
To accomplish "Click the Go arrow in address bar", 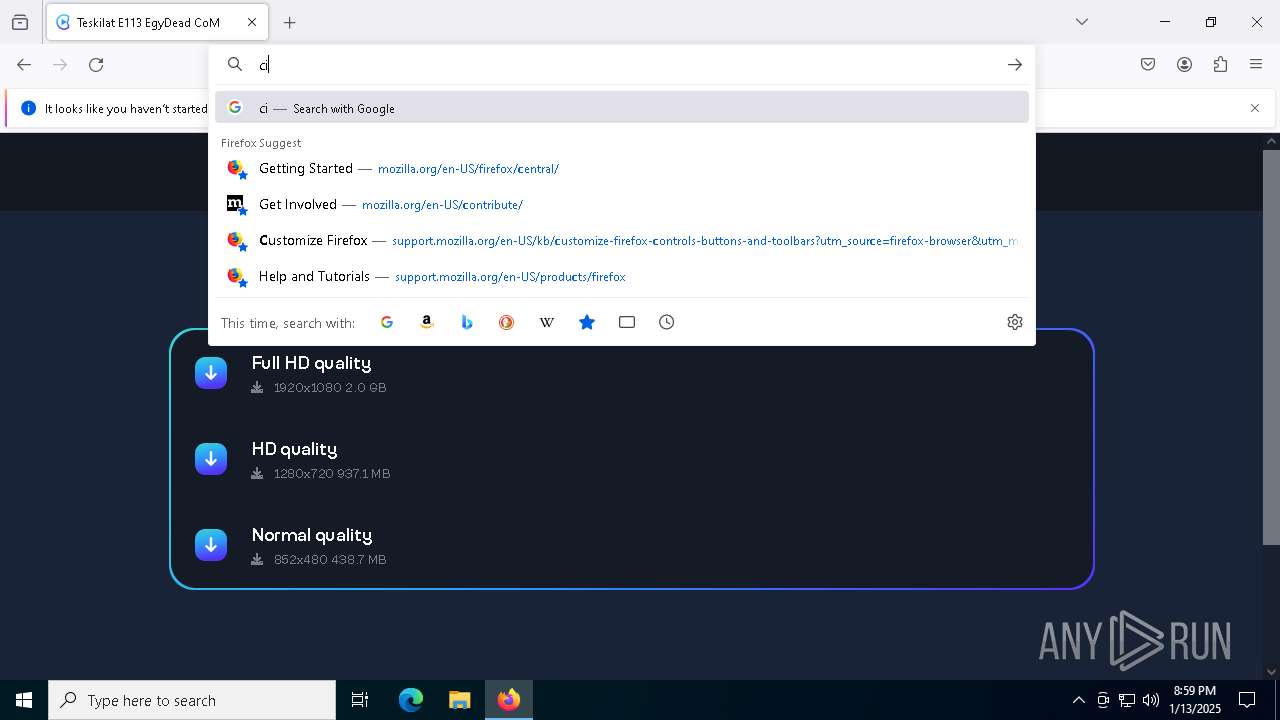I will (x=1015, y=64).
